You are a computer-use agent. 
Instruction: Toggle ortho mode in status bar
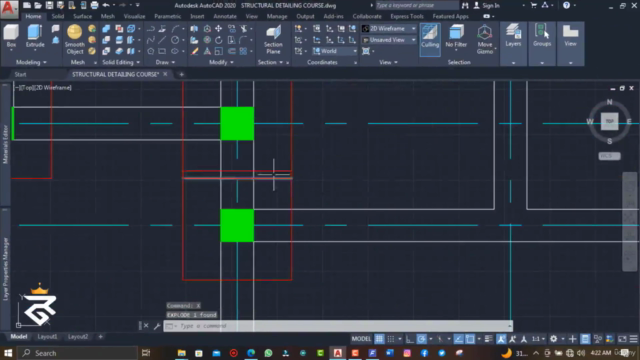409,339
